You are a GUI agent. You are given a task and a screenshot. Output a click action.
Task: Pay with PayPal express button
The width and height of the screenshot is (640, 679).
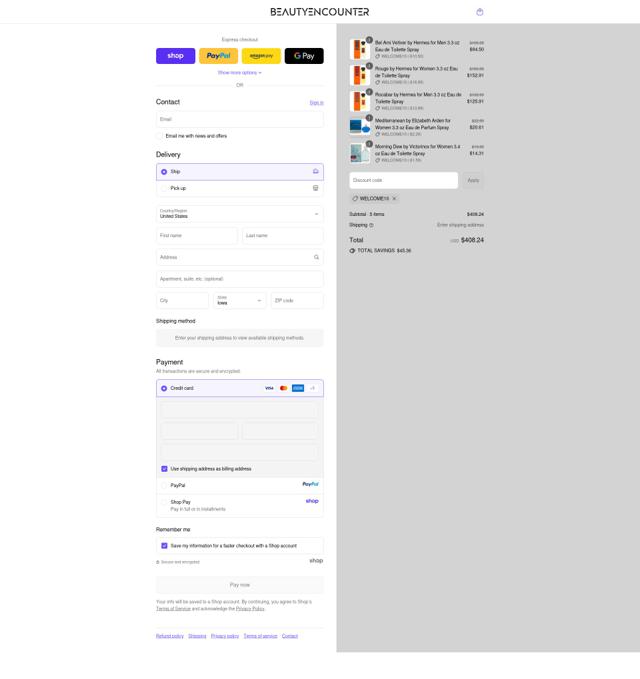[x=218, y=56]
